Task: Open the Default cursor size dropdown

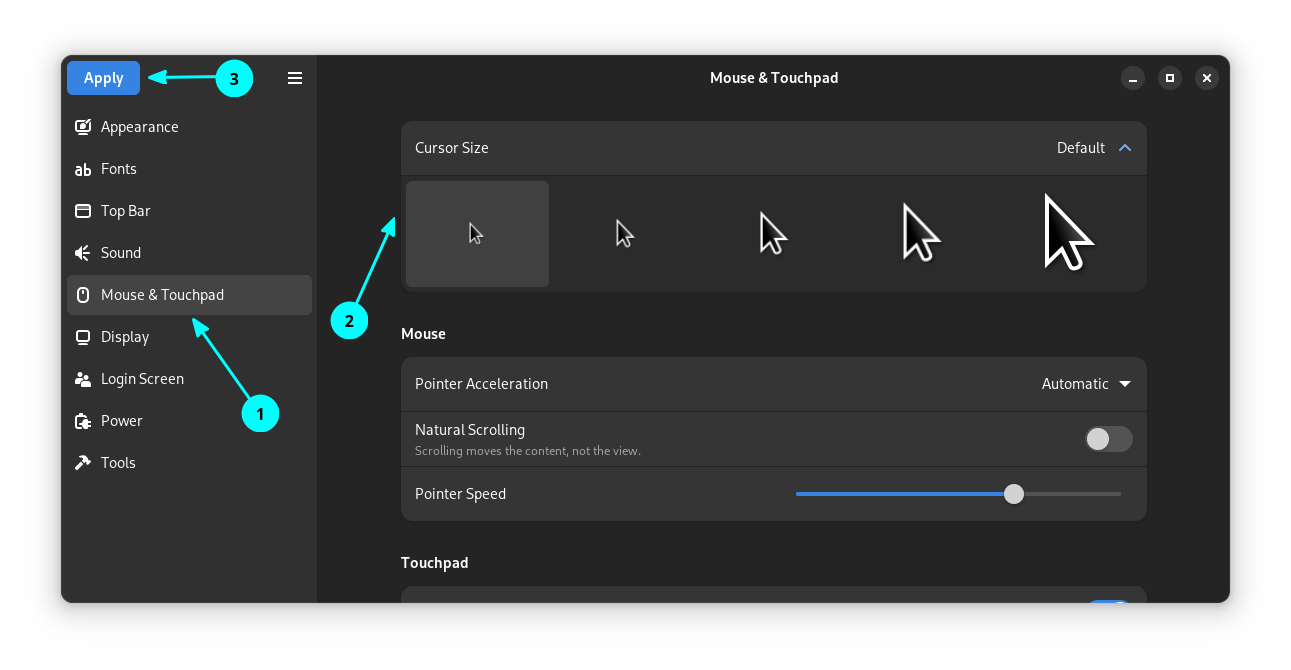Action: pos(1095,147)
